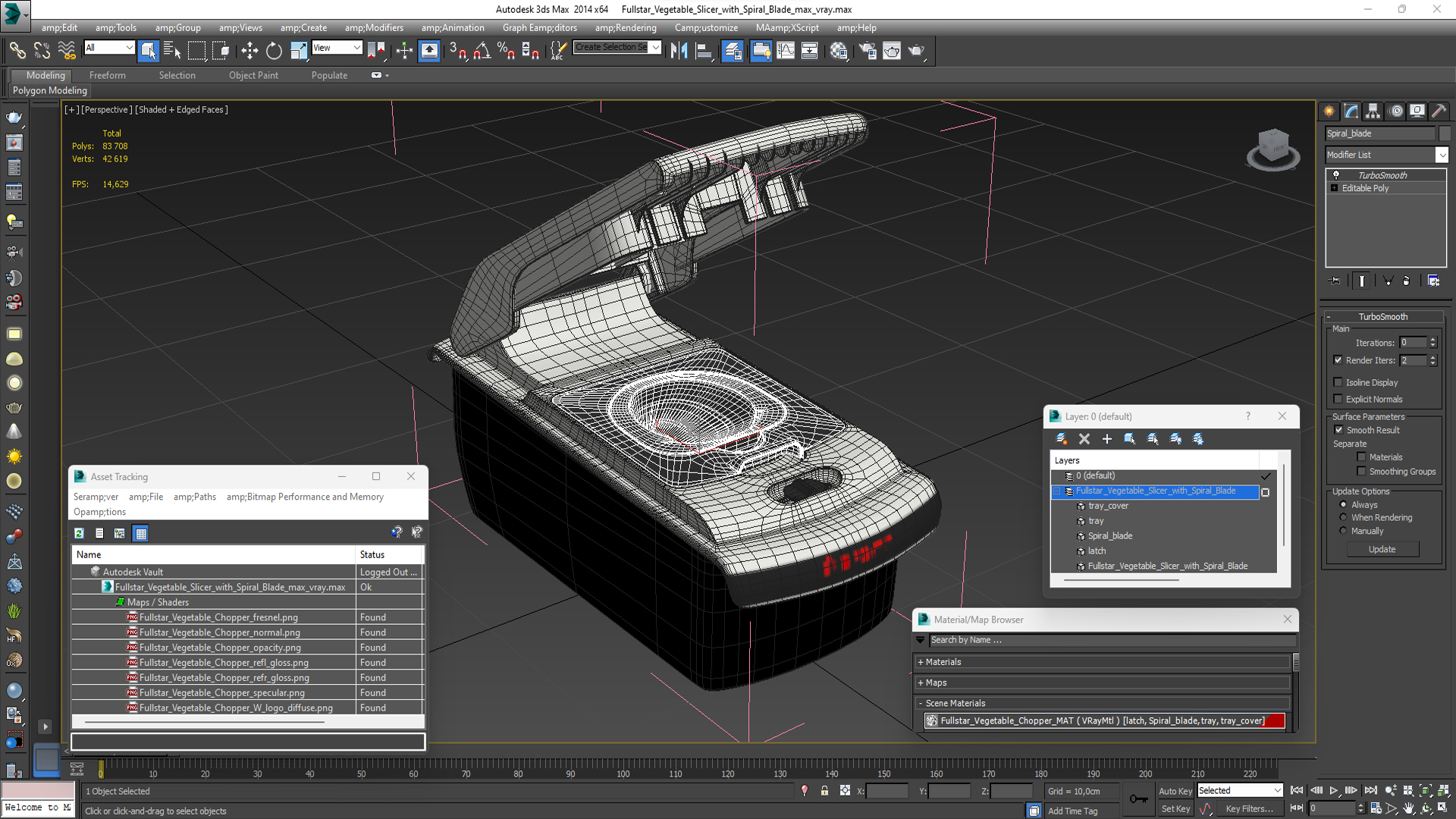
Task: Click the Mirror tool icon
Action: pyautogui.click(x=679, y=51)
